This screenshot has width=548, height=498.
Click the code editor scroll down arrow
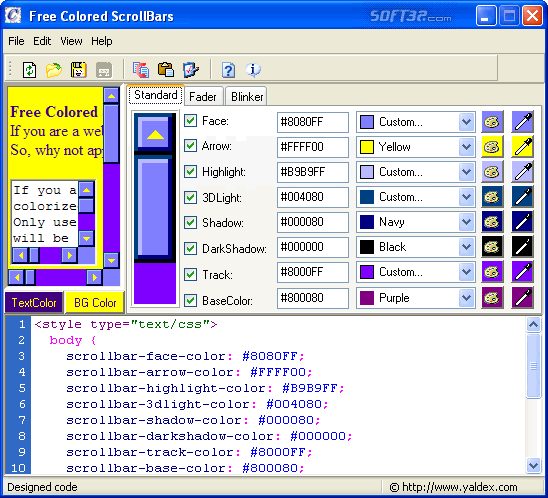click(534, 466)
